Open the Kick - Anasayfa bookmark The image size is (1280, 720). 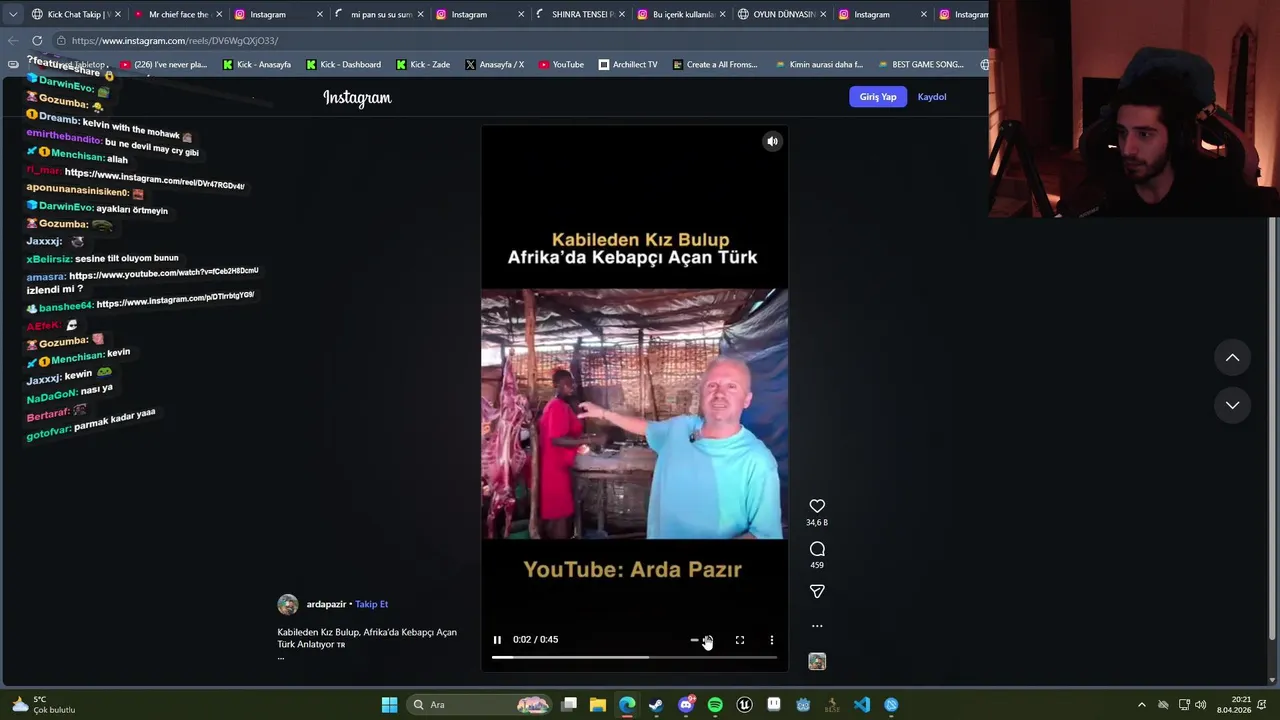(x=257, y=64)
